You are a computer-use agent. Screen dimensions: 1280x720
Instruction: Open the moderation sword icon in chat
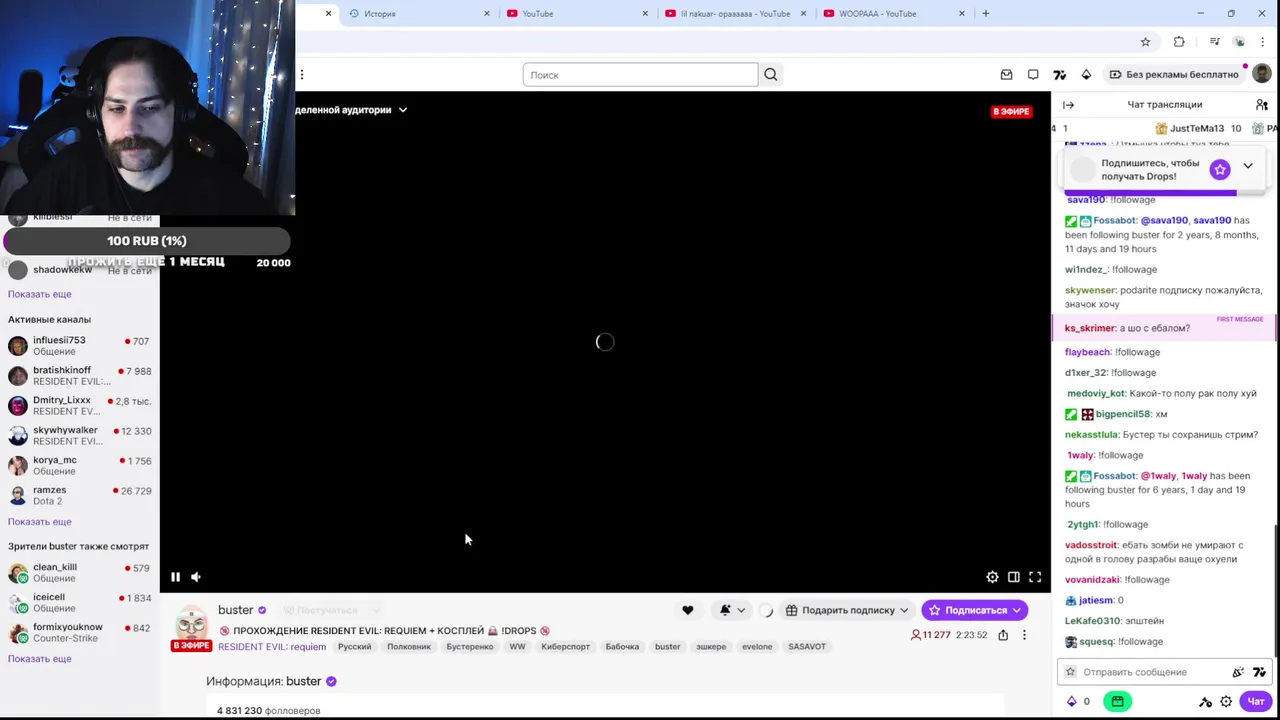(x=1205, y=702)
